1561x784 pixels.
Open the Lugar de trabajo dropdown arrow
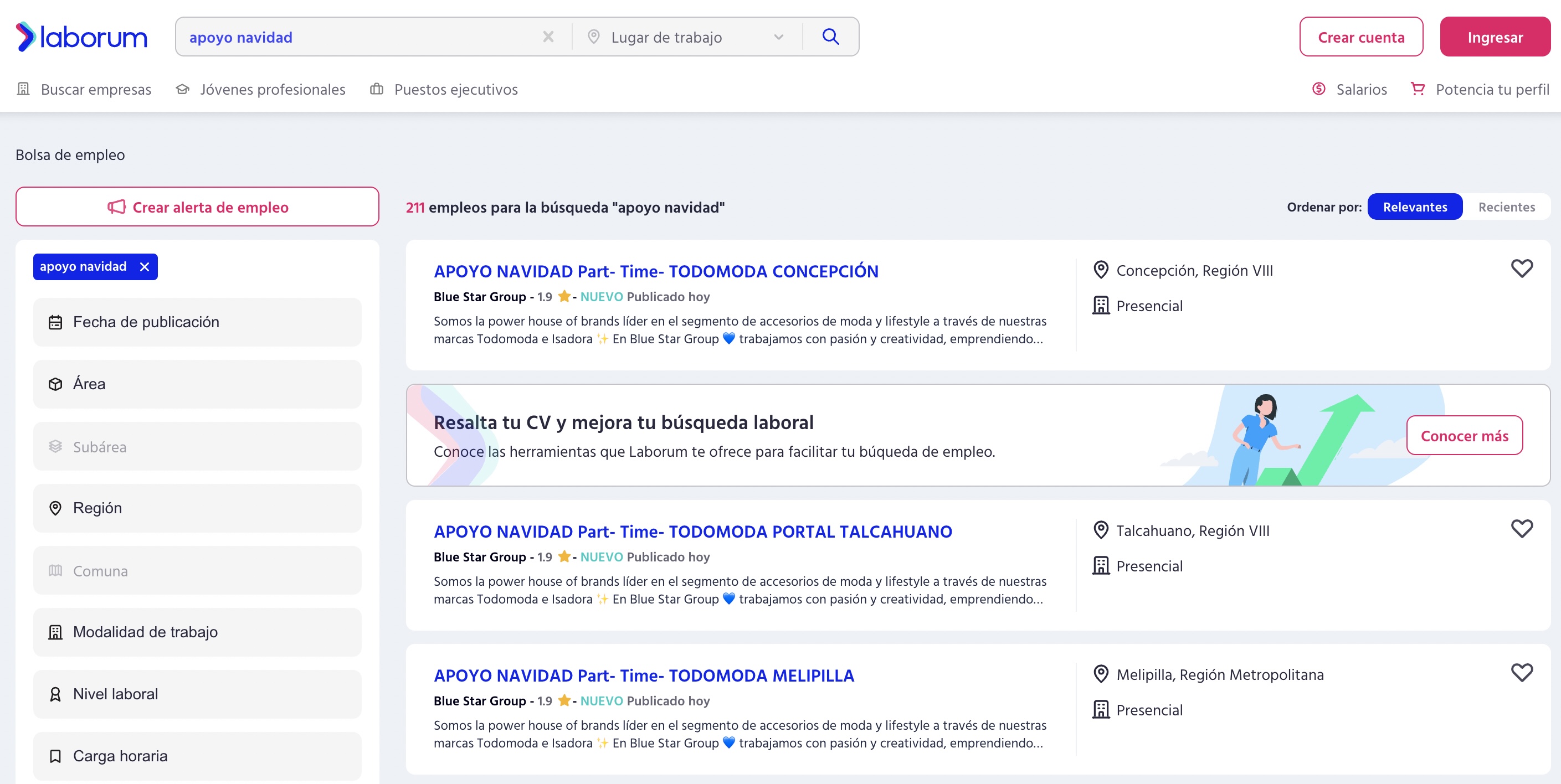coord(779,38)
